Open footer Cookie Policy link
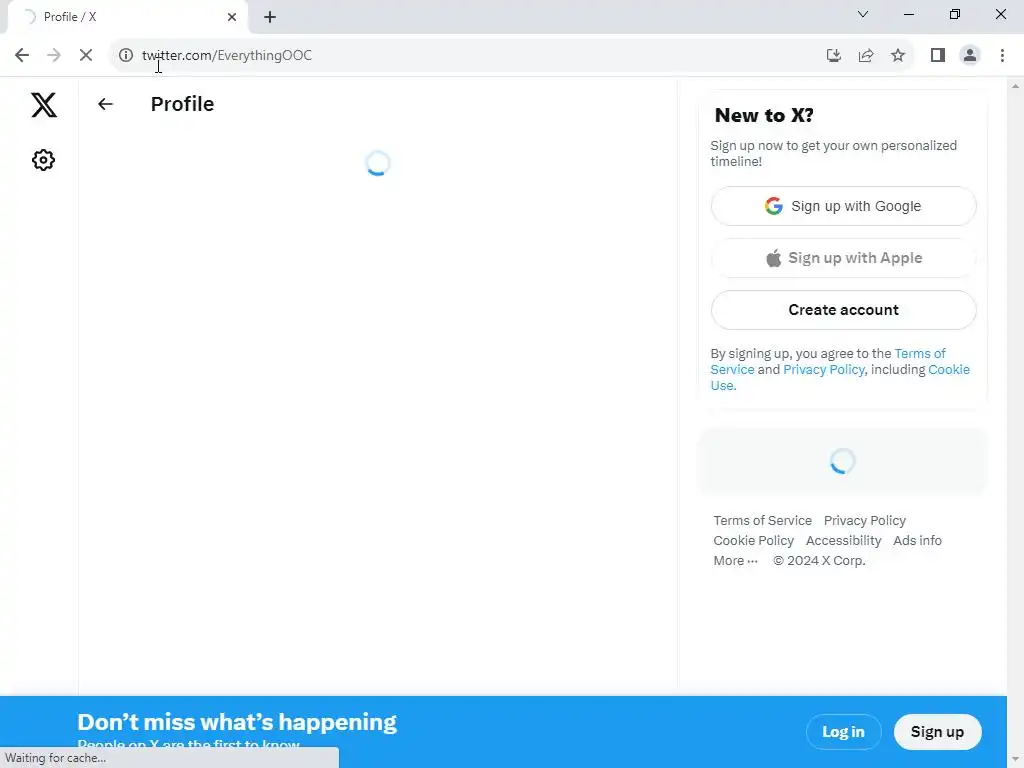 pyautogui.click(x=753, y=541)
